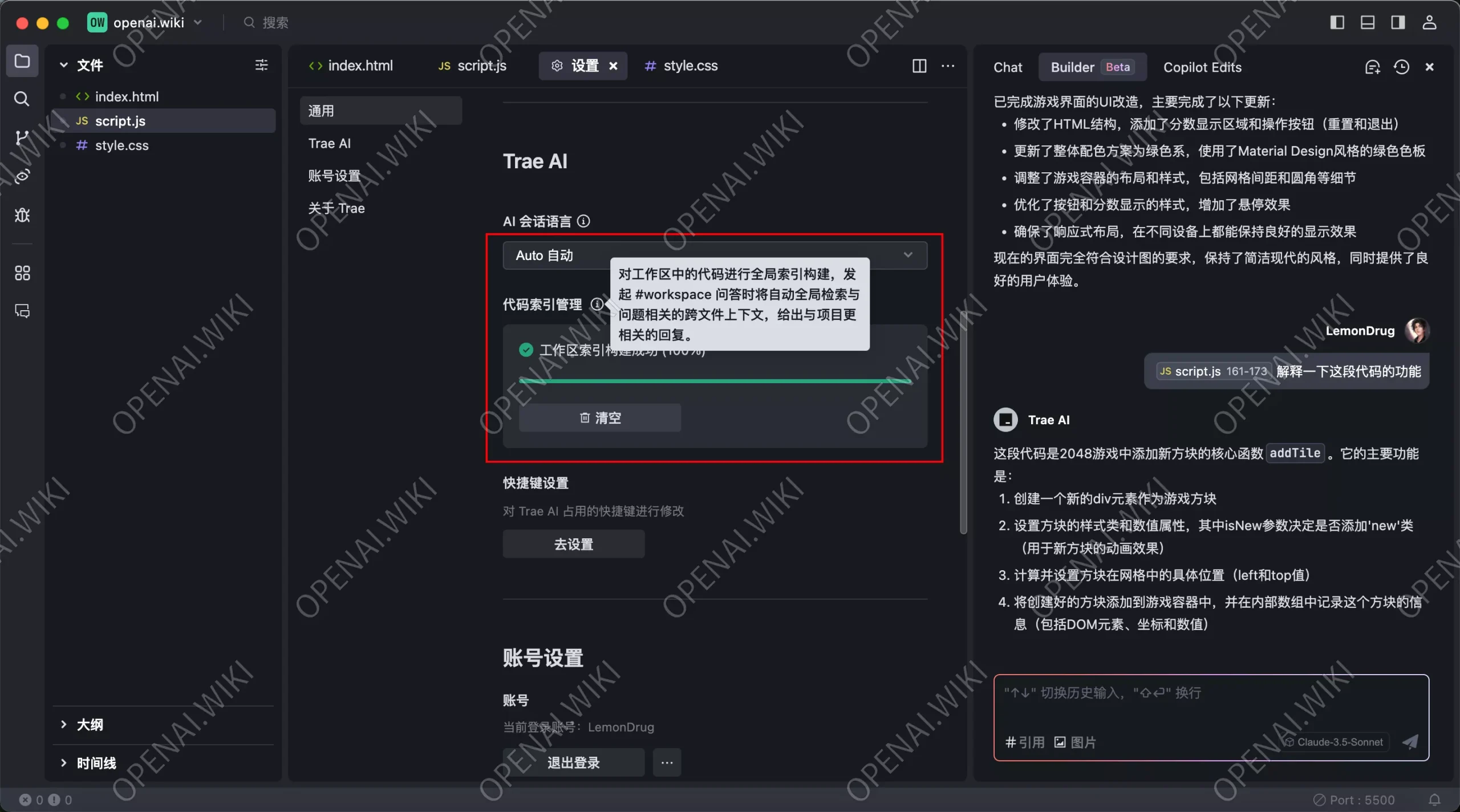
Task: Select 通用 in settings navigation
Action: [x=380, y=111]
